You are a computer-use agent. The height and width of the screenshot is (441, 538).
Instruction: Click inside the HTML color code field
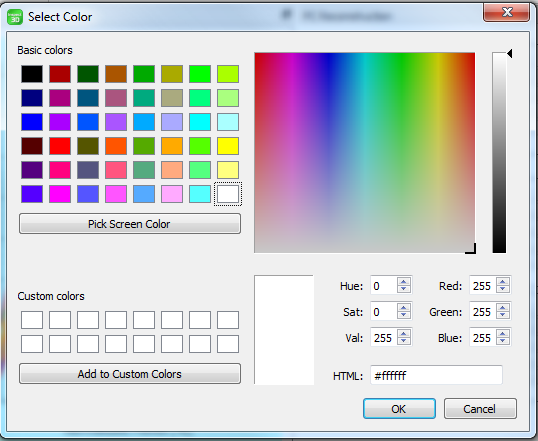click(x=436, y=375)
